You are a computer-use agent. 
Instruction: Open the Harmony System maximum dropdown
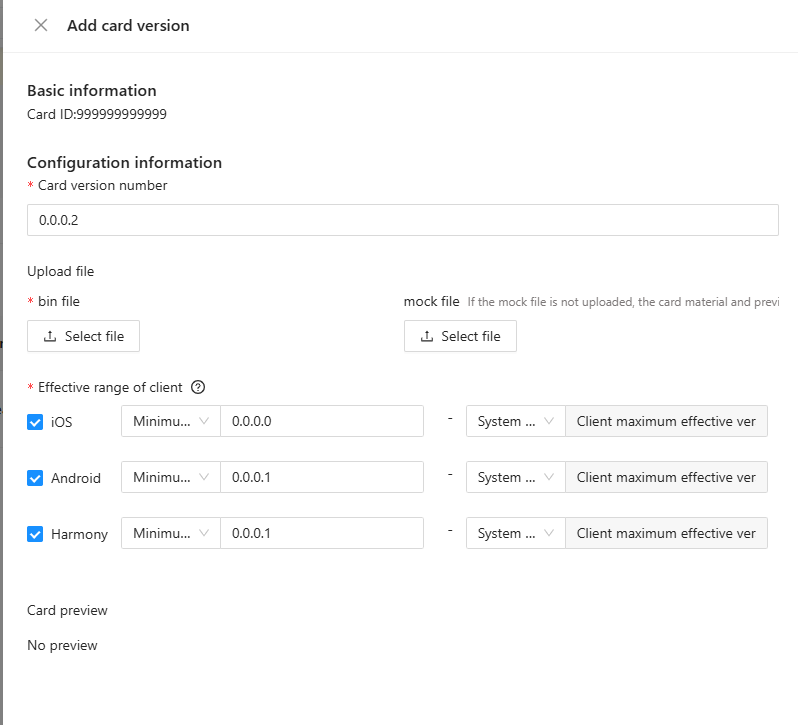point(515,533)
